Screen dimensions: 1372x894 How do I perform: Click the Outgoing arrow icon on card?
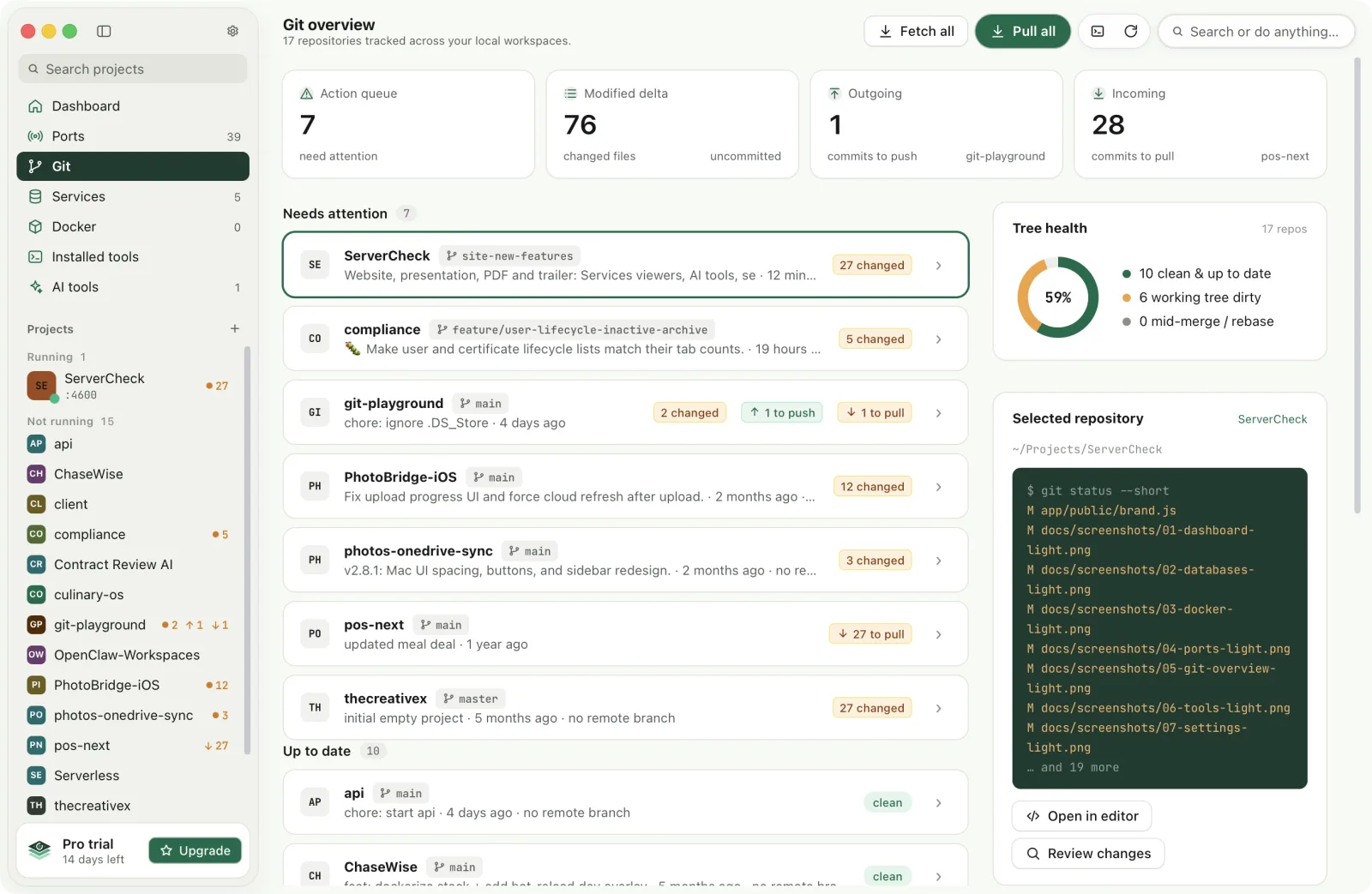[x=834, y=93]
